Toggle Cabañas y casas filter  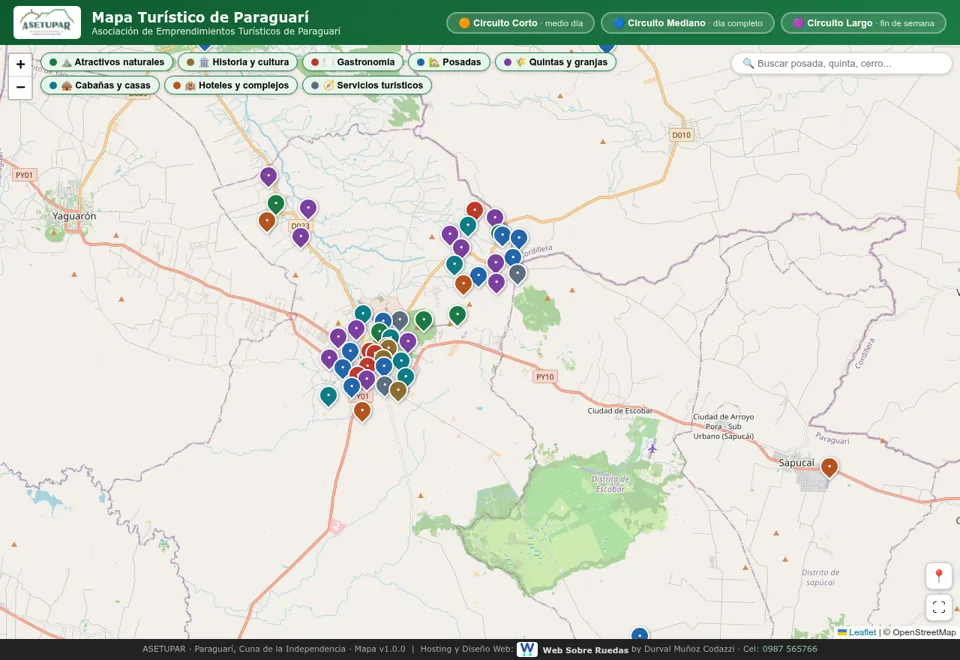100,85
